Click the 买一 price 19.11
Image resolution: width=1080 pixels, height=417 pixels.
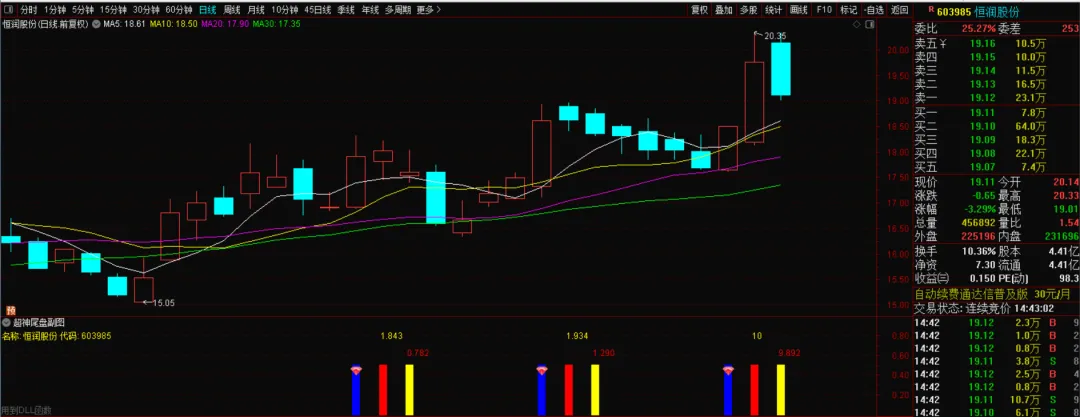pos(982,113)
